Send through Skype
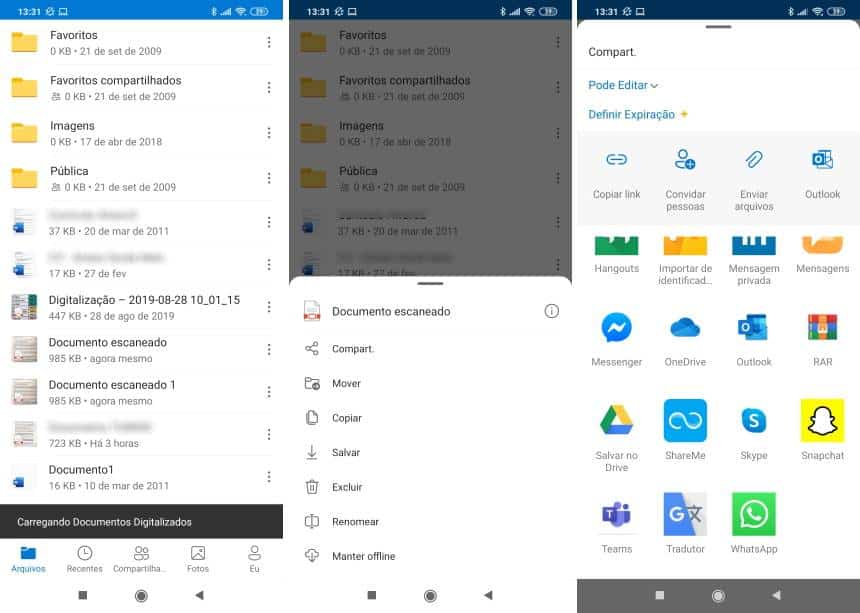Screen dimensions: 860x613 754,430
